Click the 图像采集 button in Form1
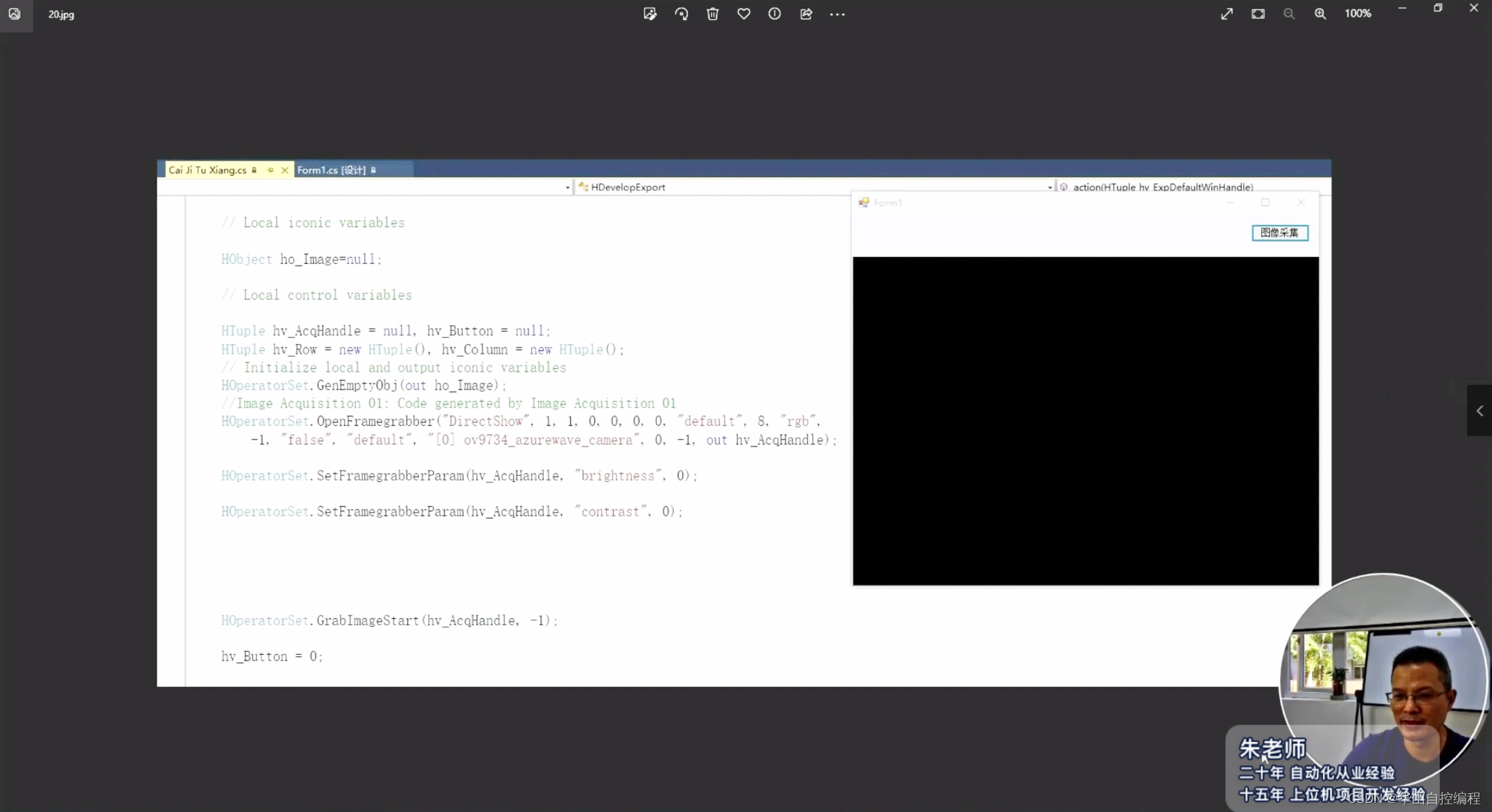The image size is (1492, 812). click(x=1279, y=233)
